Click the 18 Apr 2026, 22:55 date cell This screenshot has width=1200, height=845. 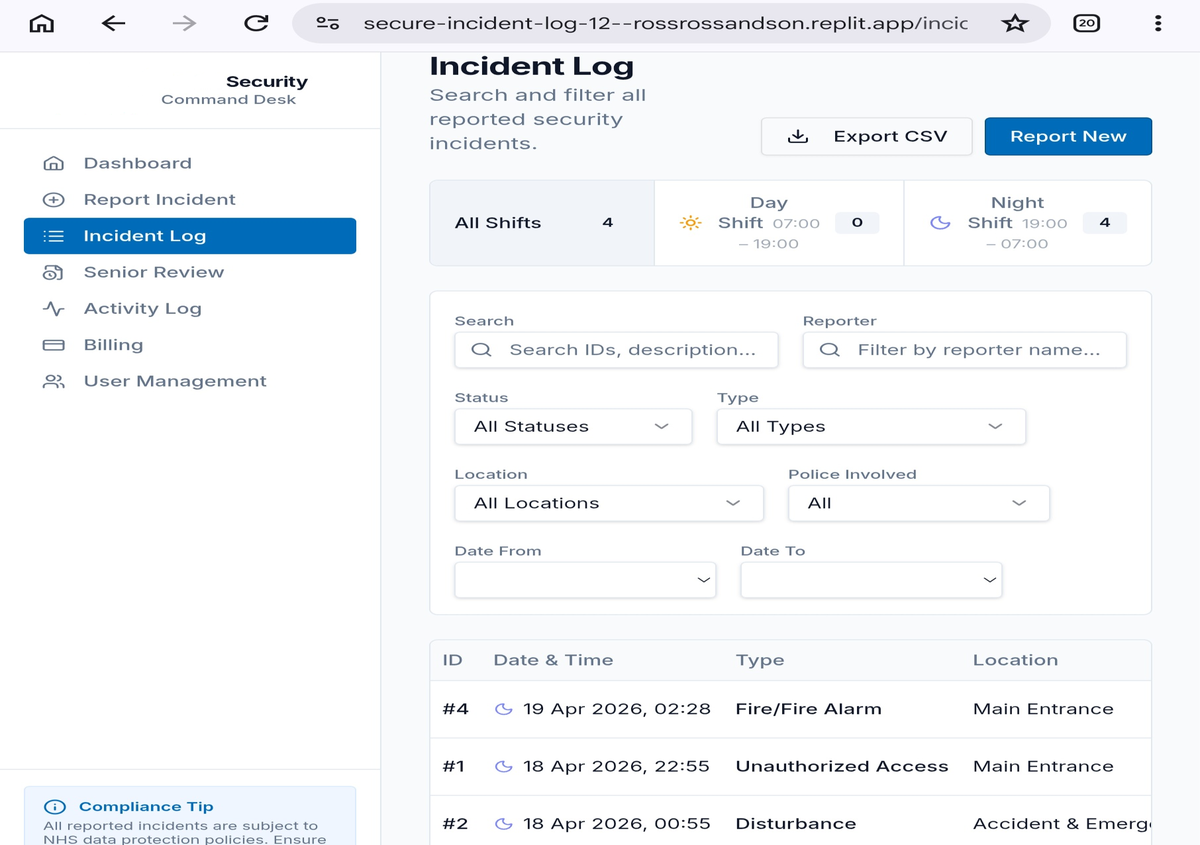point(616,767)
